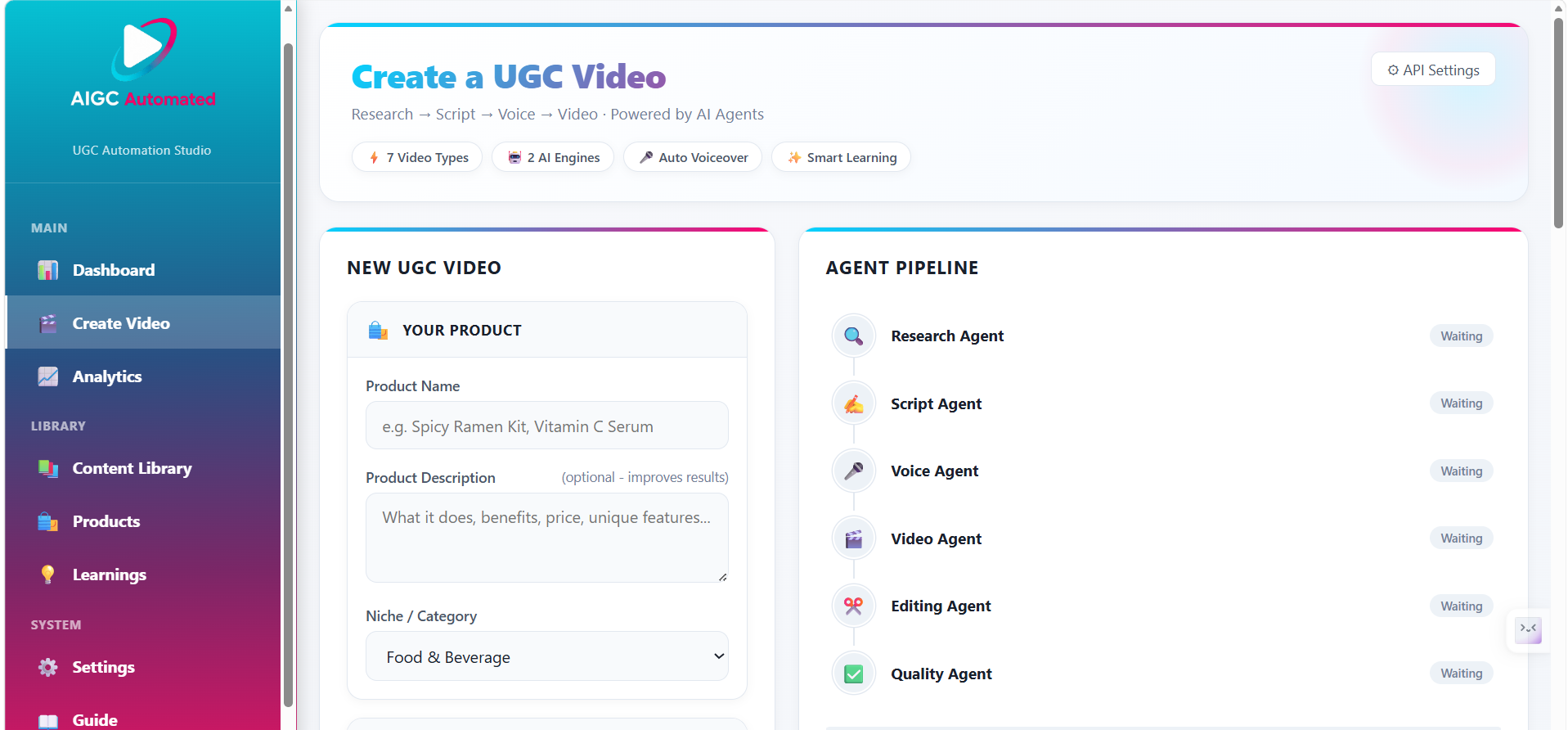Select Create Video in the sidebar

click(143, 323)
